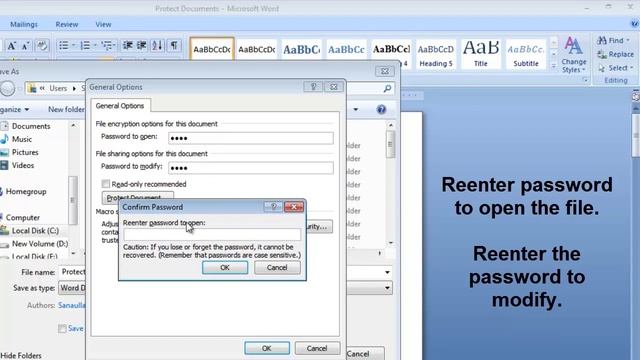The image size is (640, 360).
Task: Click the Save As search icon
Action: [x=387, y=88]
